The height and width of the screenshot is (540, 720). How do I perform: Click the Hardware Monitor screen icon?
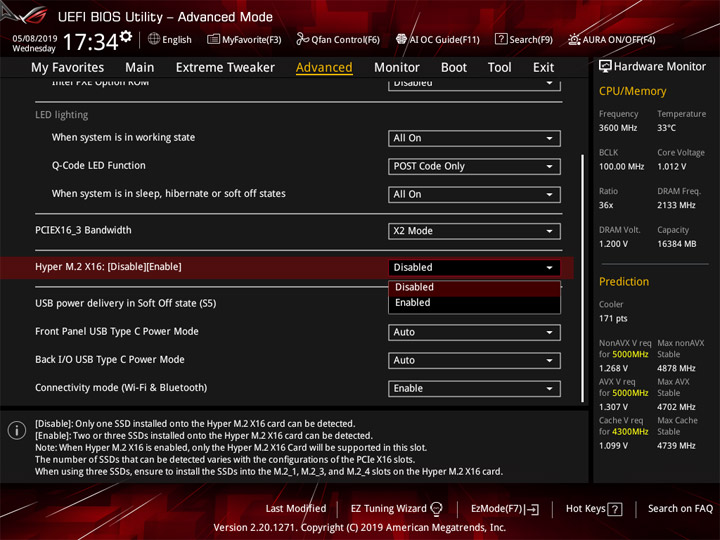pos(605,67)
